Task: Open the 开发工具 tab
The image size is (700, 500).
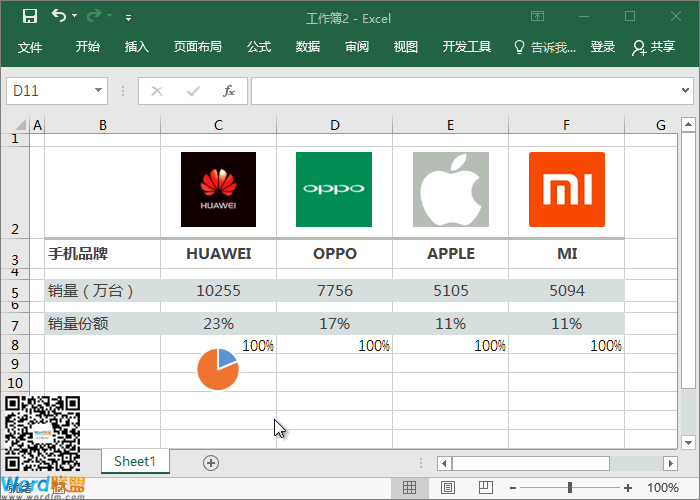Action: click(467, 46)
